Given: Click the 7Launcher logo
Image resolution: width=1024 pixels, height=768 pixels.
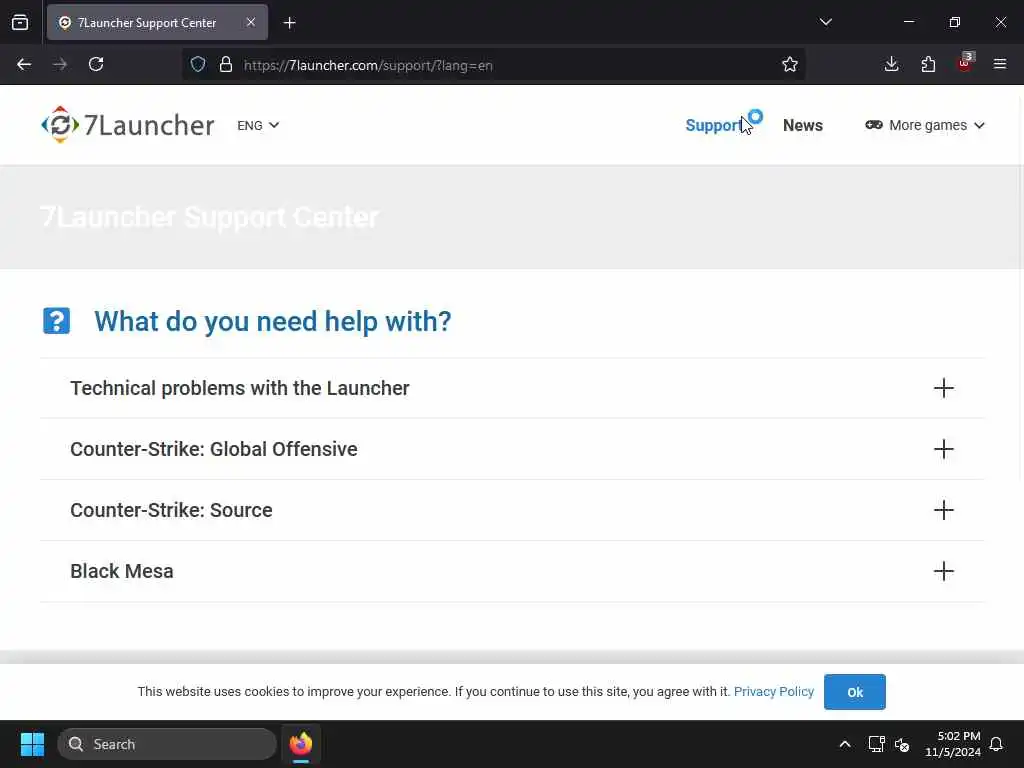Looking at the screenshot, I should [x=127, y=125].
